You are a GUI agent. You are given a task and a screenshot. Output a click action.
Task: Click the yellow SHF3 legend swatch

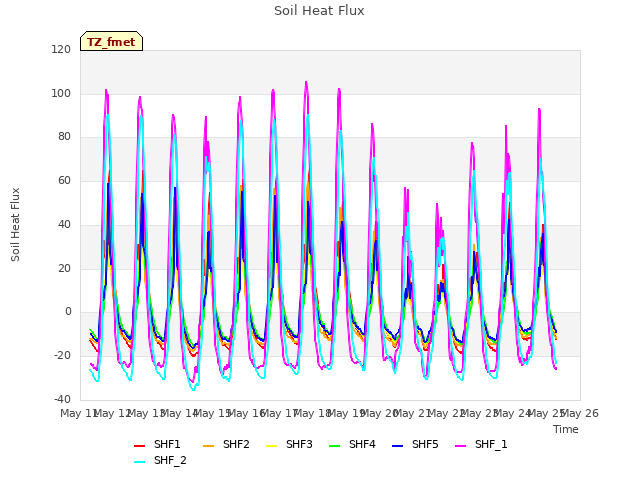(x=271, y=446)
